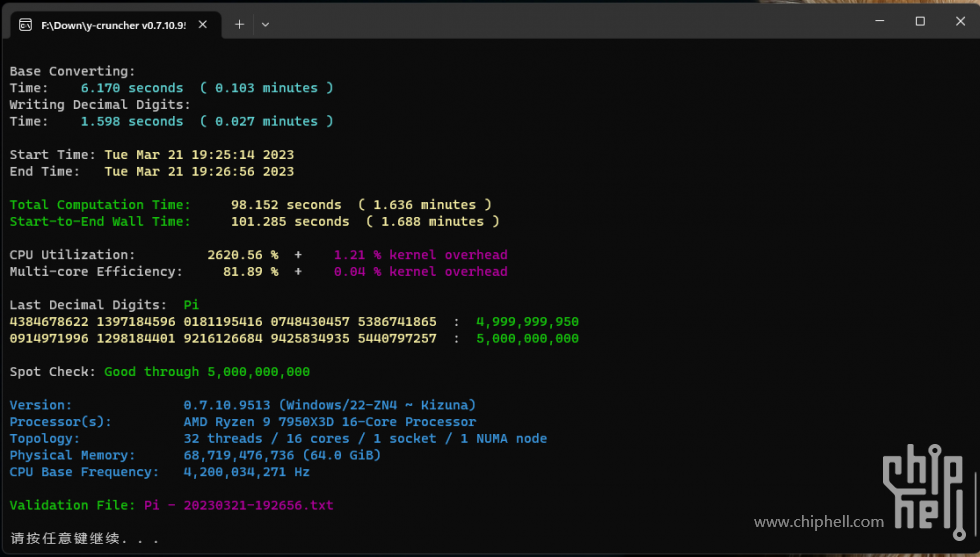The image size is (980, 557).
Task: Open a new terminal tab
Action: tap(239, 24)
